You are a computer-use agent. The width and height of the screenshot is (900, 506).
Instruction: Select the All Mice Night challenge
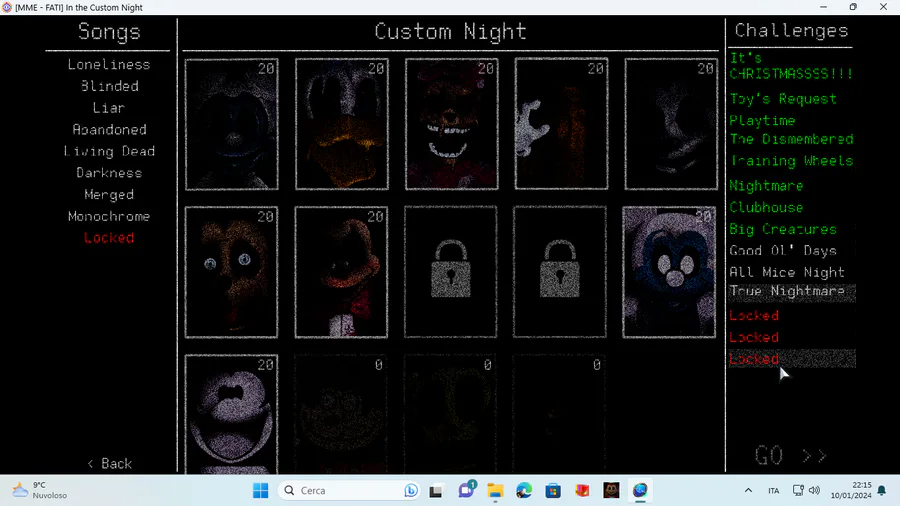point(787,273)
